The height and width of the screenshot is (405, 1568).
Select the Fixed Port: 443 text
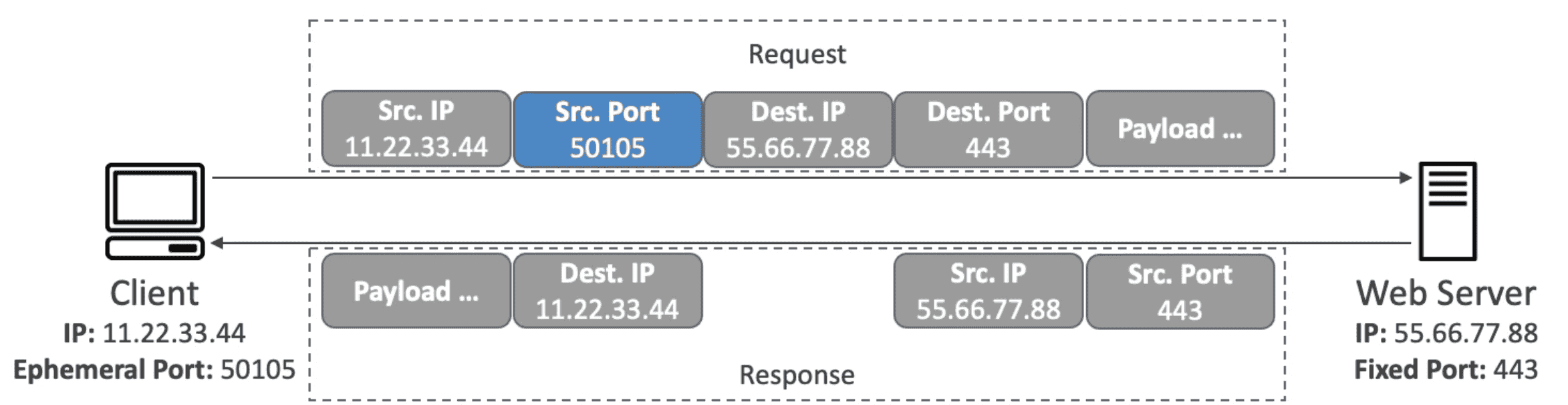(x=1446, y=370)
